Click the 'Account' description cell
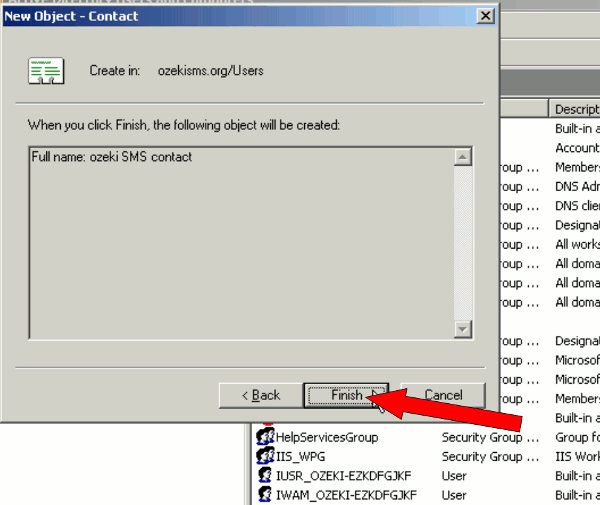Viewport: 600px width, 505px height. (x=577, y=148)
